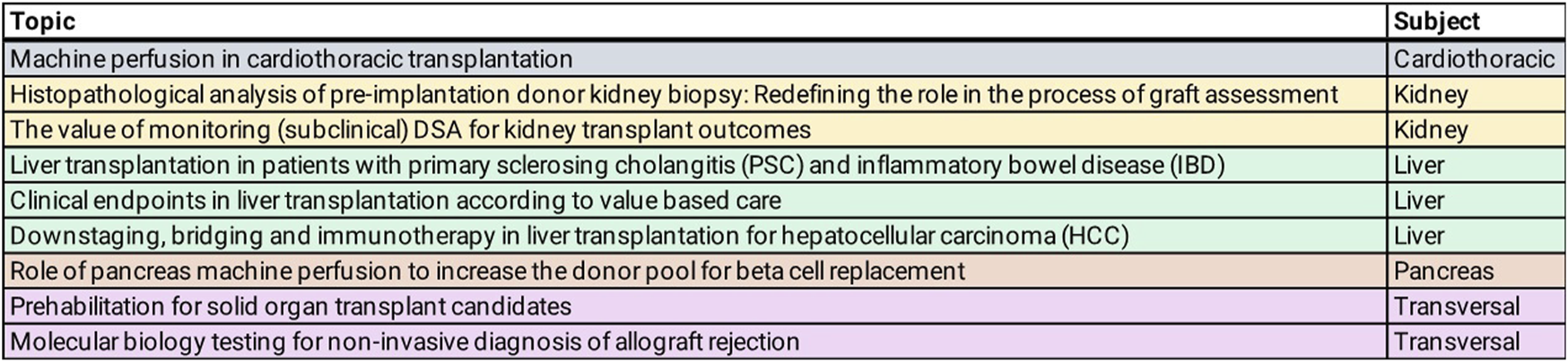Click the Cardiothoracic subject cell

1476,59
